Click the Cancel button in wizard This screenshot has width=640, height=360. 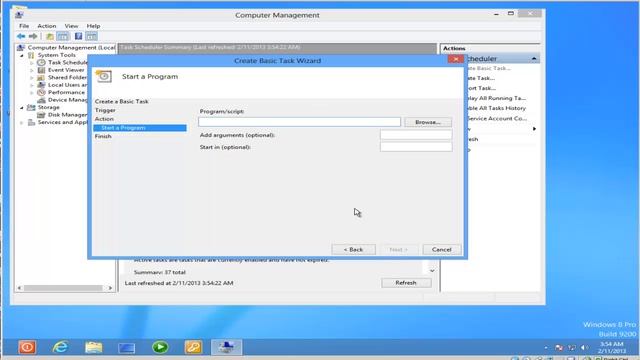coord(442,249)
